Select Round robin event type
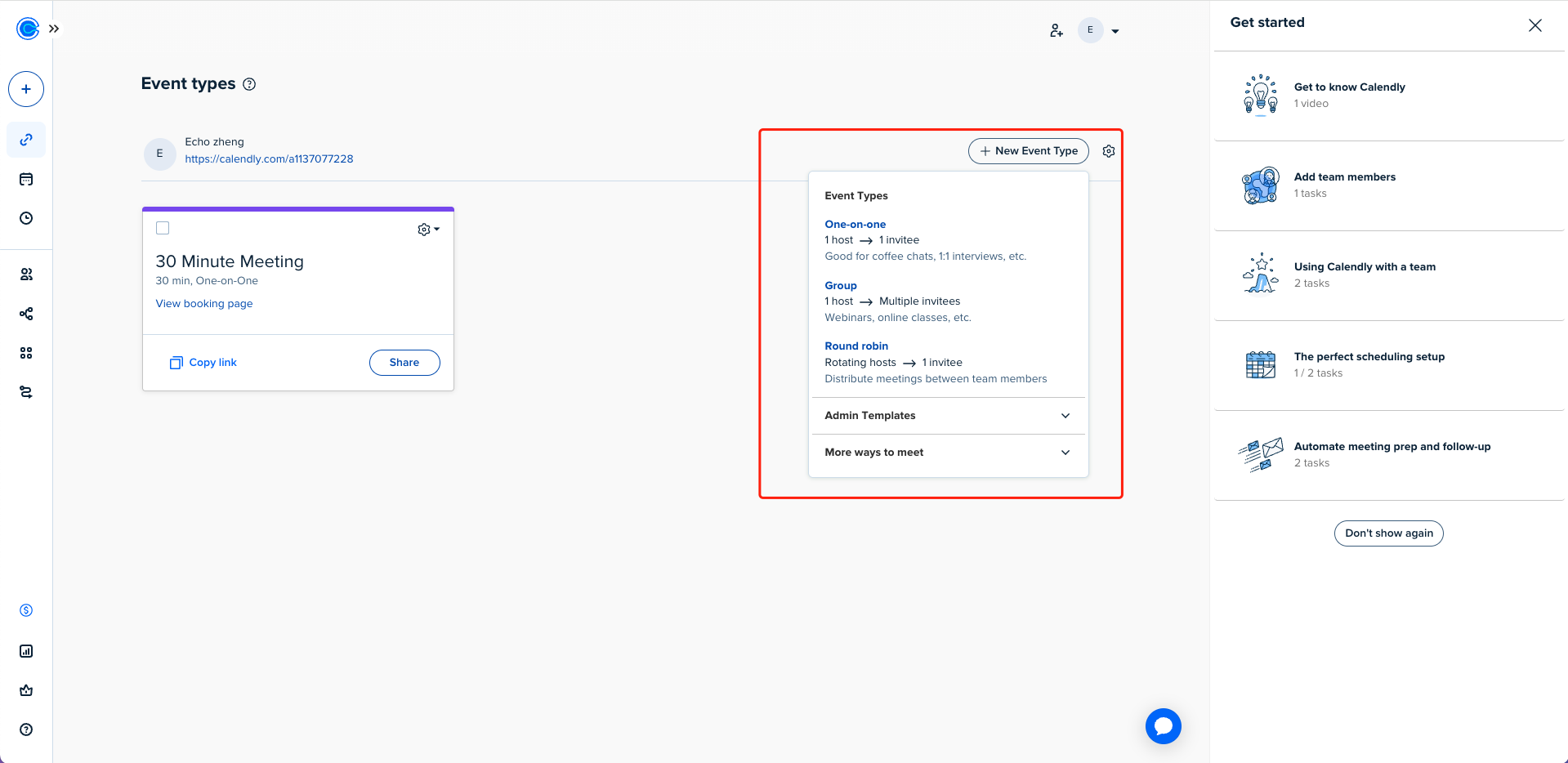The image size is (1568, 763). point(856,346)
